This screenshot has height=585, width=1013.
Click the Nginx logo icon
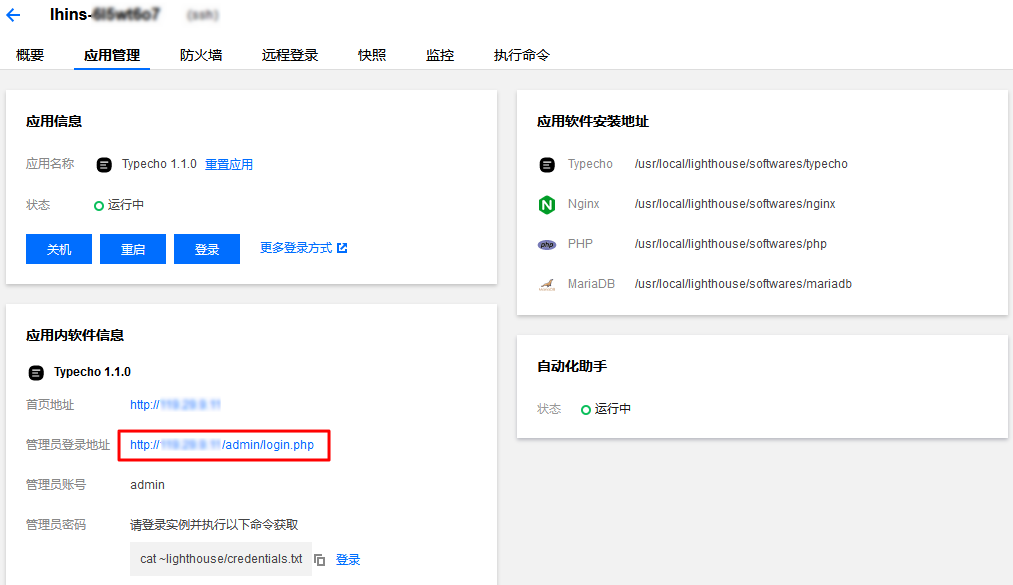(x=547, y=204)
